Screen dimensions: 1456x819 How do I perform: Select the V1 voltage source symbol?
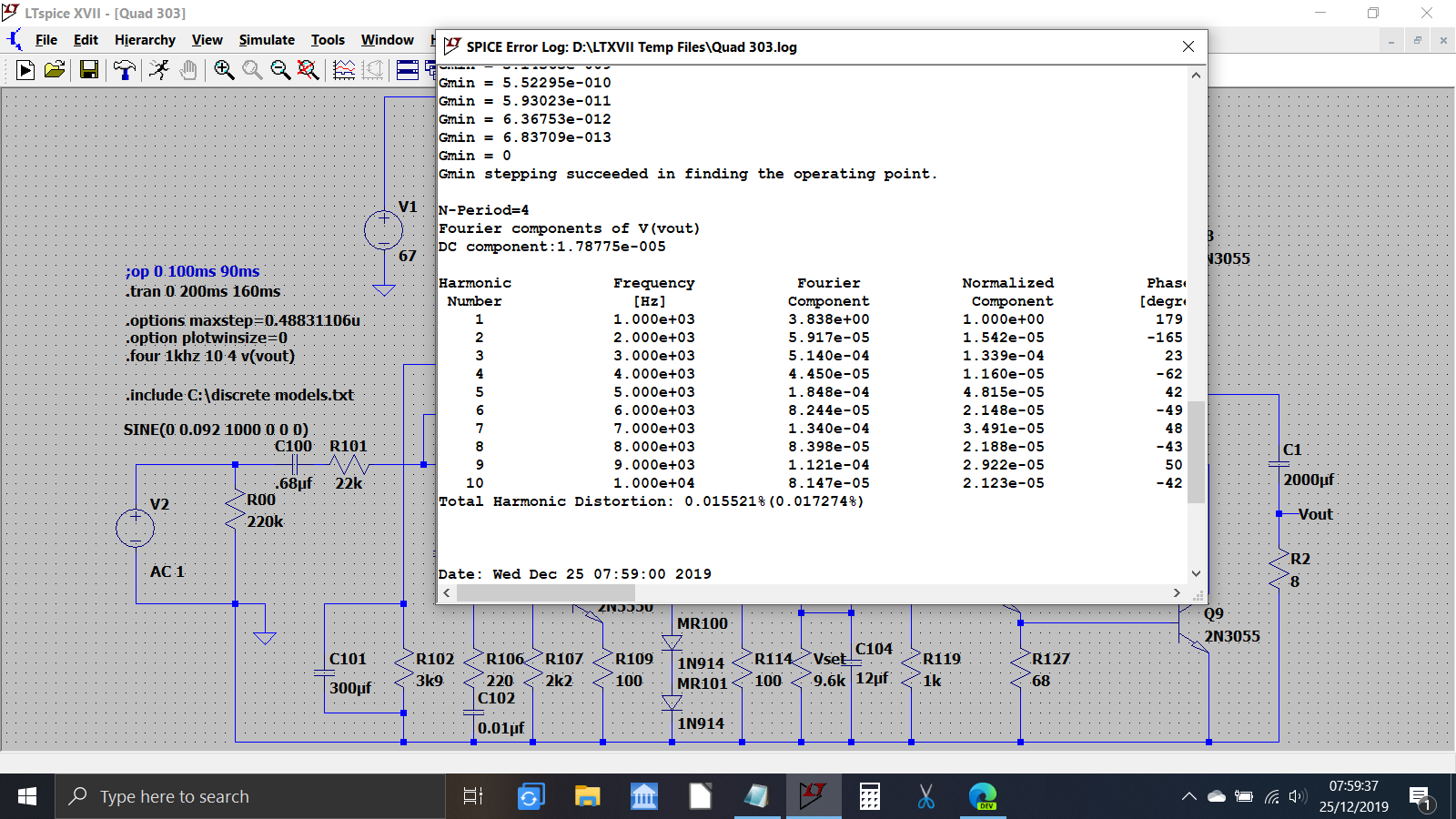coord(384,230)
